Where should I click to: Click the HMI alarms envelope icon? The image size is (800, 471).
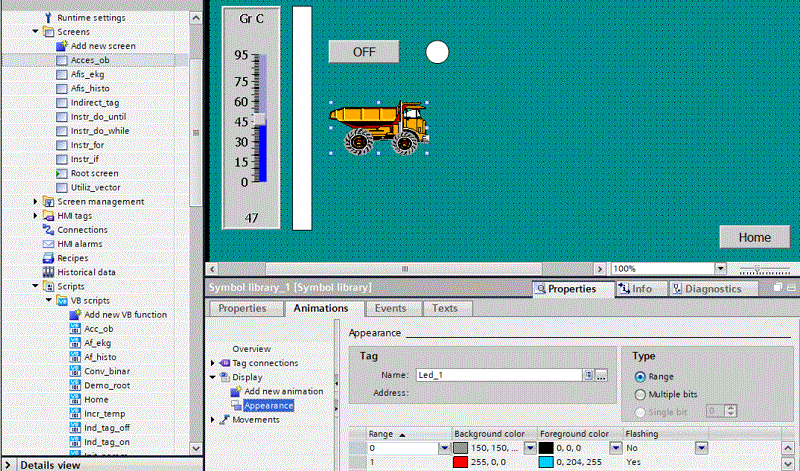coord(48,243)
